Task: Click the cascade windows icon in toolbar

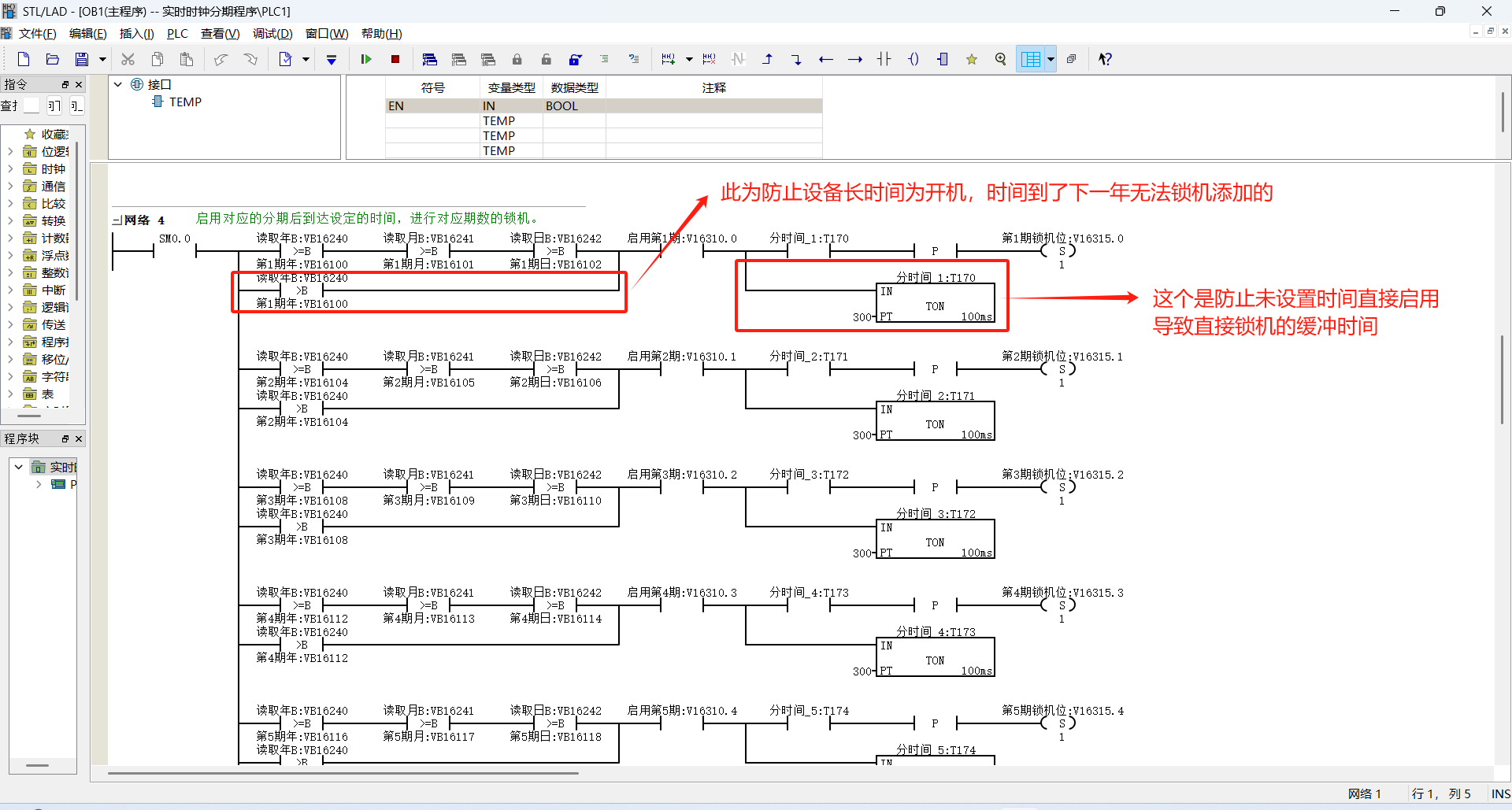Action: 1072,59
